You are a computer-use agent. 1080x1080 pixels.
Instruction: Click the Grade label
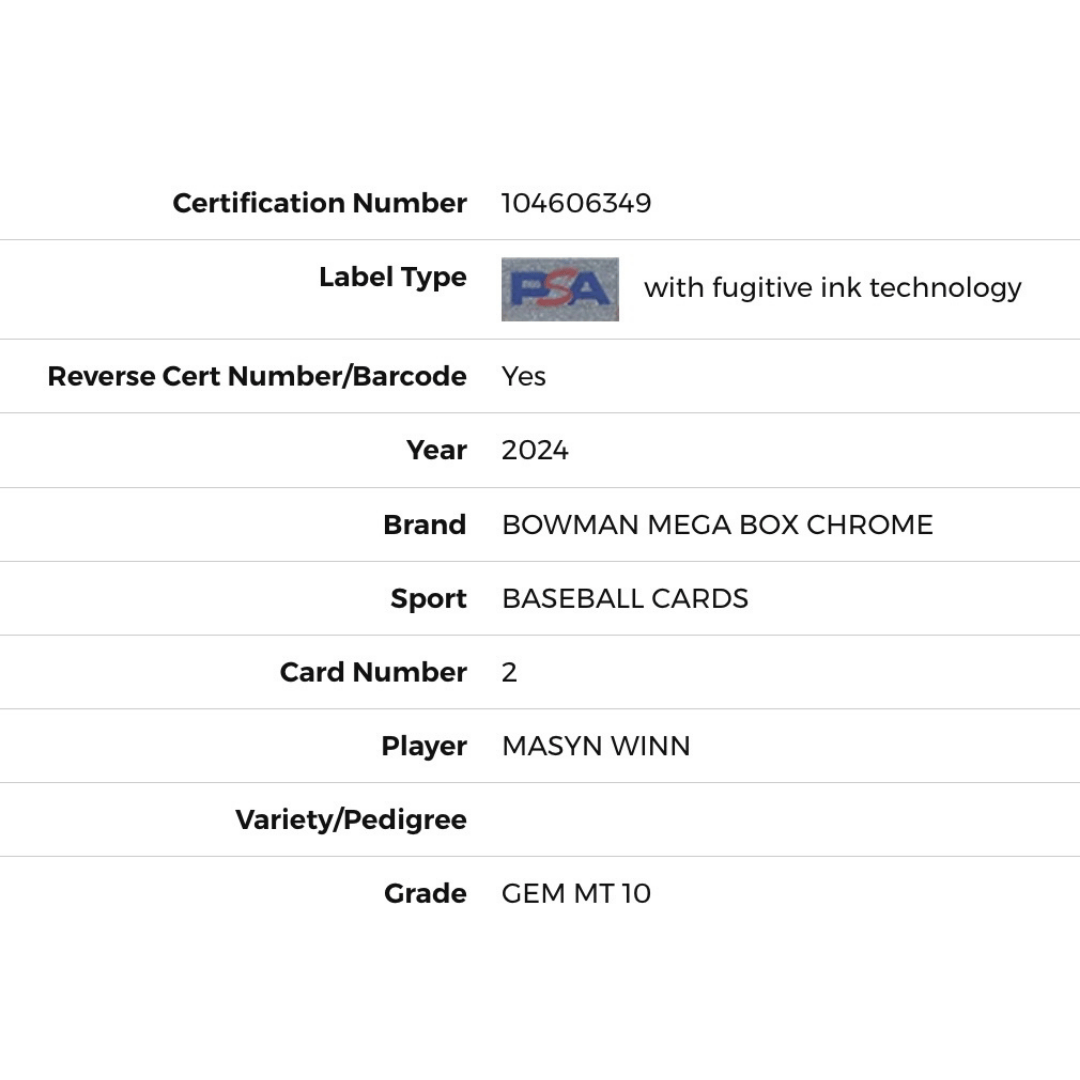coord(426,893)
